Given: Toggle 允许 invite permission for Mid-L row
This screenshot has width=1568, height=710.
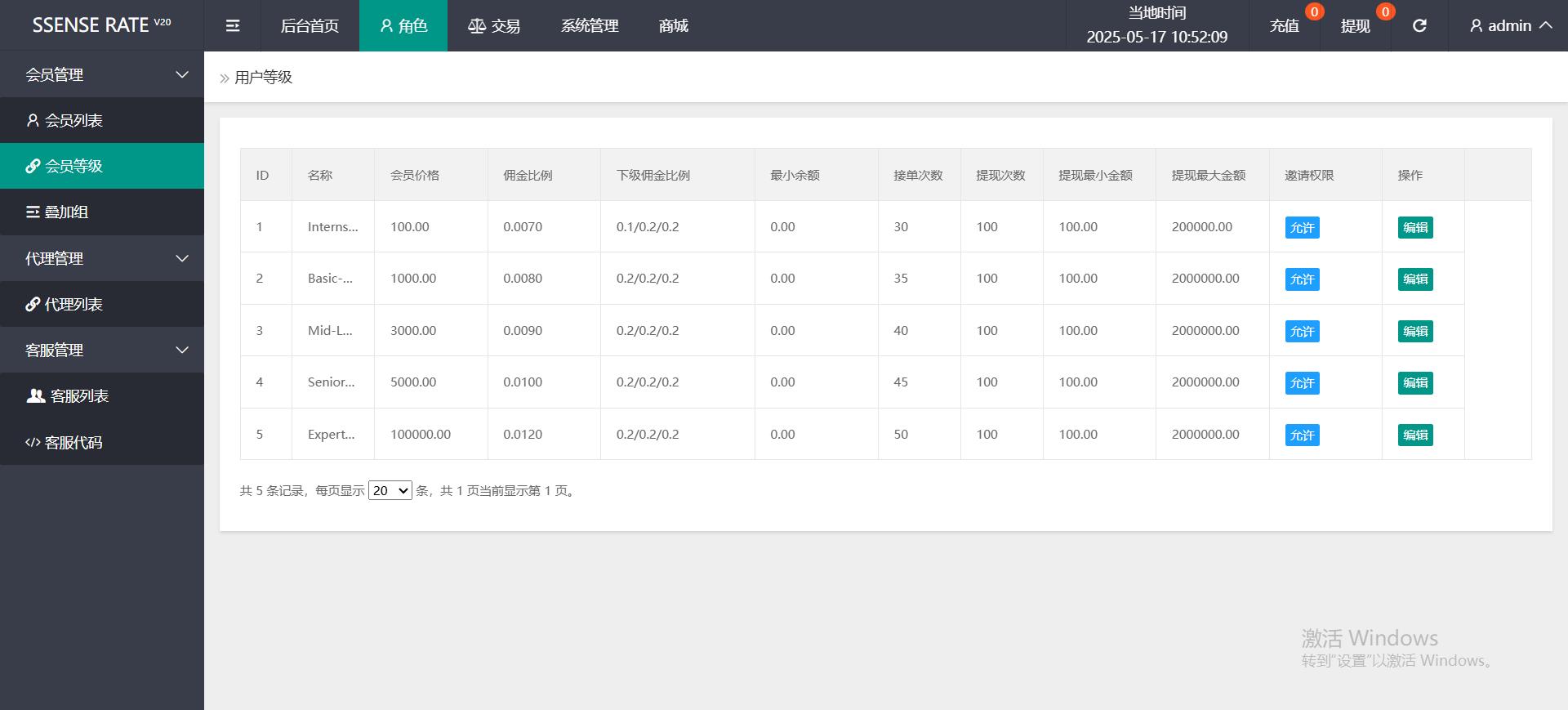Looking at the screenshot, I should [1302, 331].
